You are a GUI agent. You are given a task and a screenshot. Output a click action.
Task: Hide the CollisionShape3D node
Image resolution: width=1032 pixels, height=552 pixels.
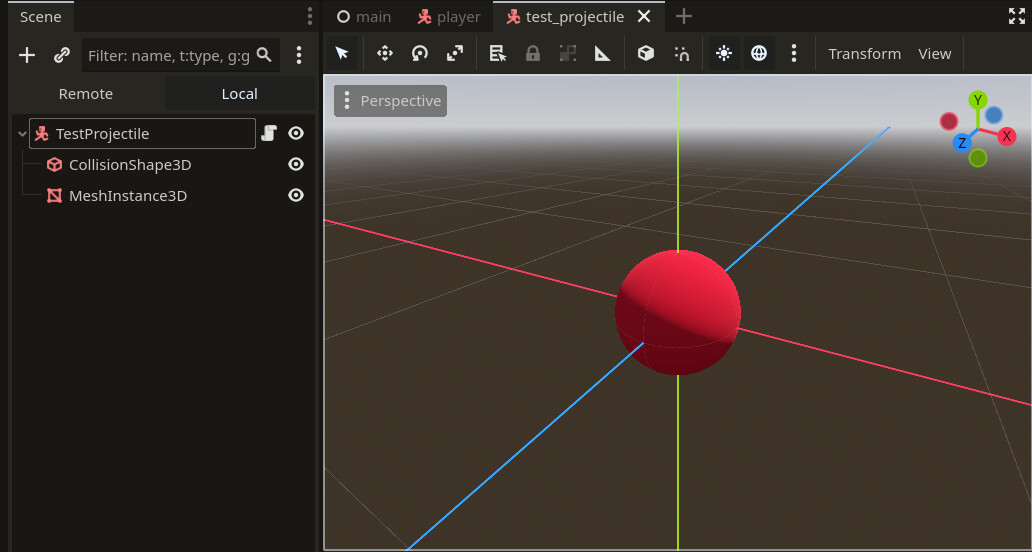point(296,165)
